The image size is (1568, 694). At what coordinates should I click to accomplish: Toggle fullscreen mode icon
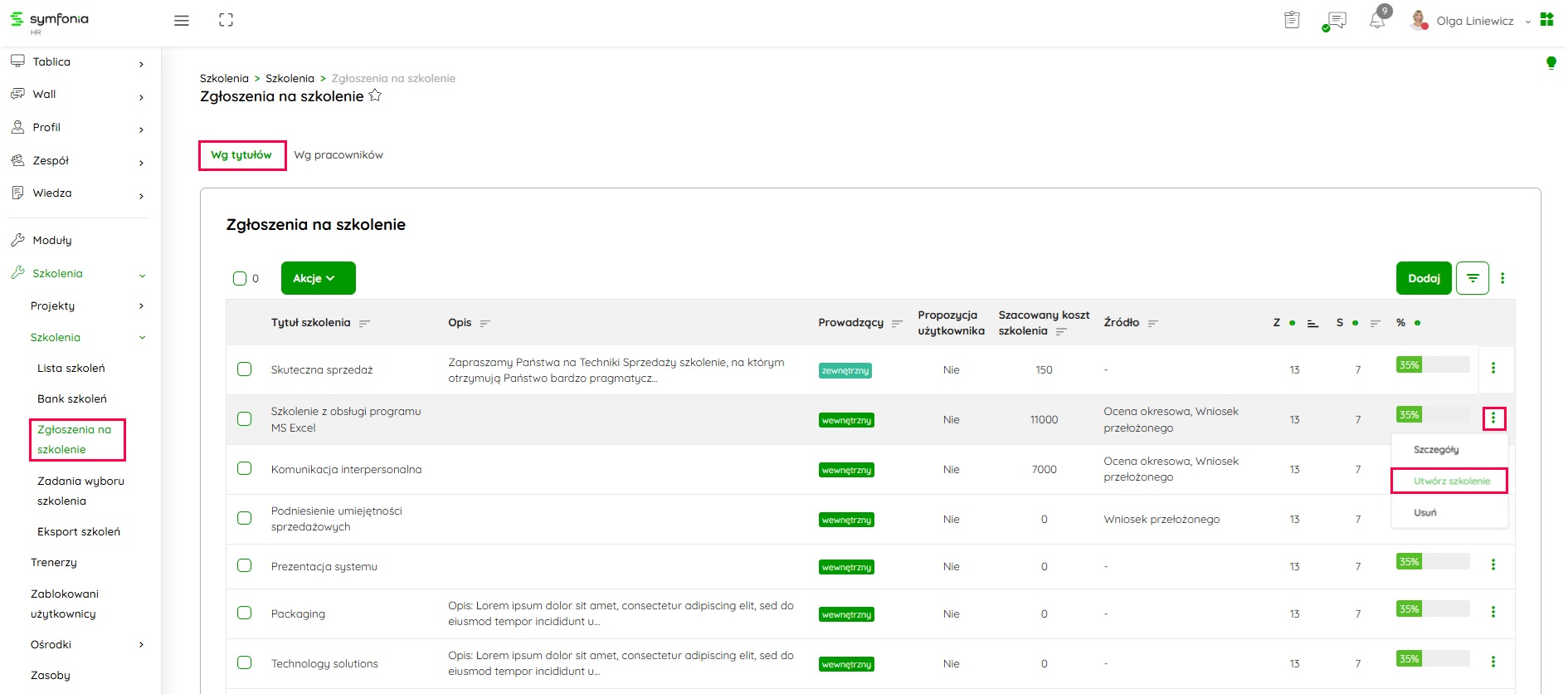tap(226, 21)
